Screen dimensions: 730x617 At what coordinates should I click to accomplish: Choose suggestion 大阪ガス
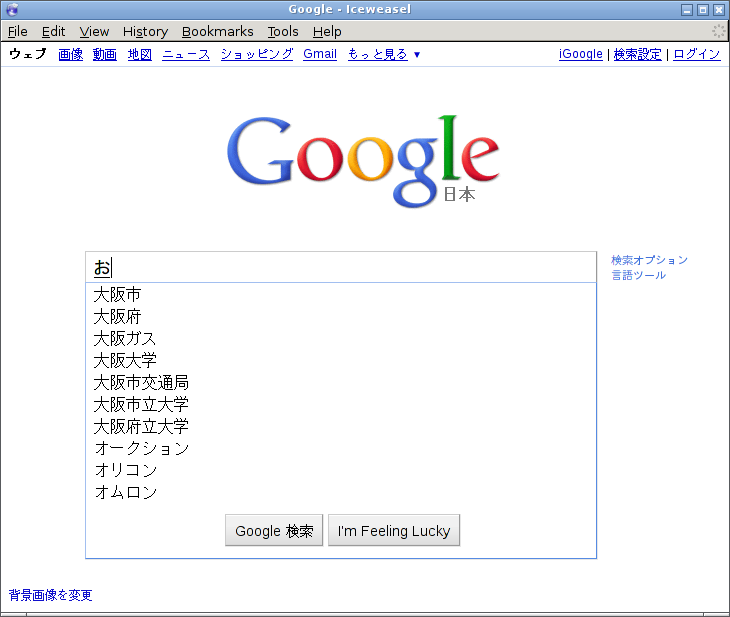341,339
